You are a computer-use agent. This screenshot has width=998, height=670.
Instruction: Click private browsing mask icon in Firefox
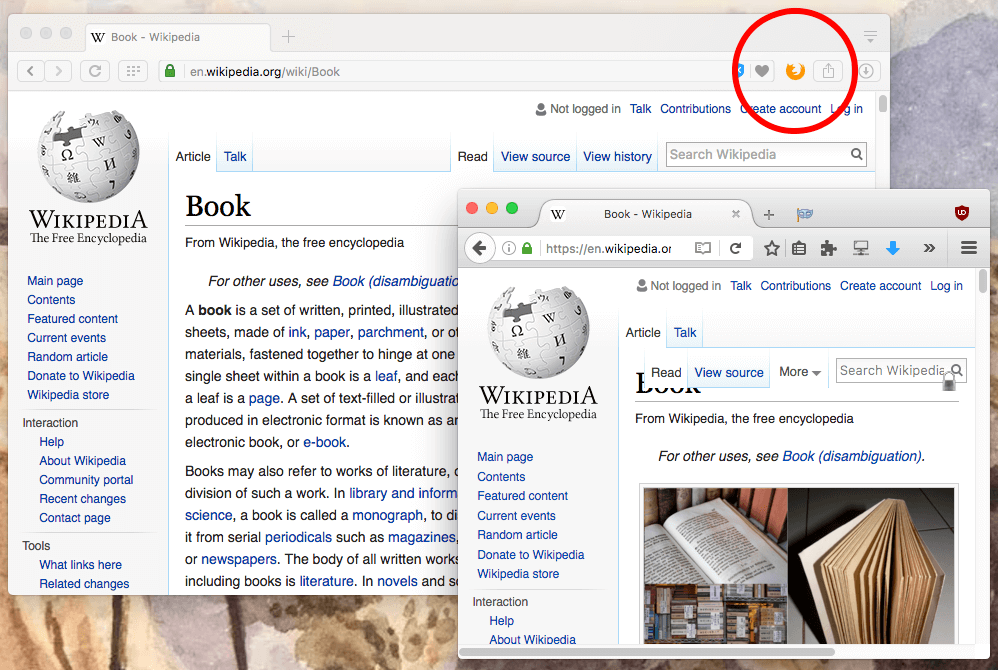pos(805,214)
